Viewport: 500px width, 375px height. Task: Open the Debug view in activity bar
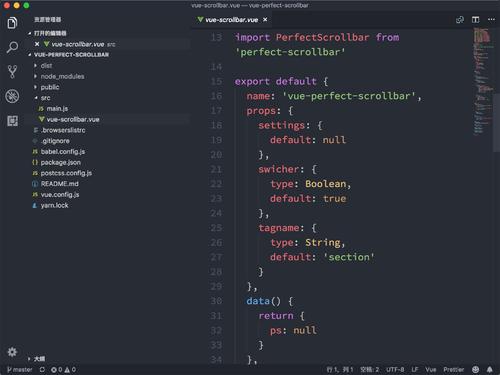pos(12,96)
